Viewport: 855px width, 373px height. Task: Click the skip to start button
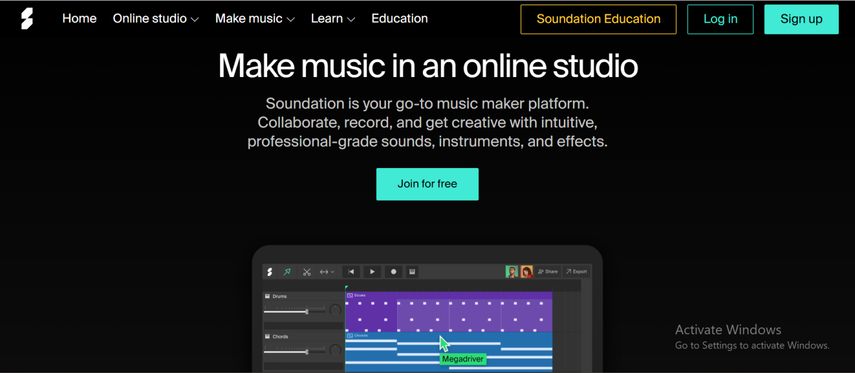[351, 272]
